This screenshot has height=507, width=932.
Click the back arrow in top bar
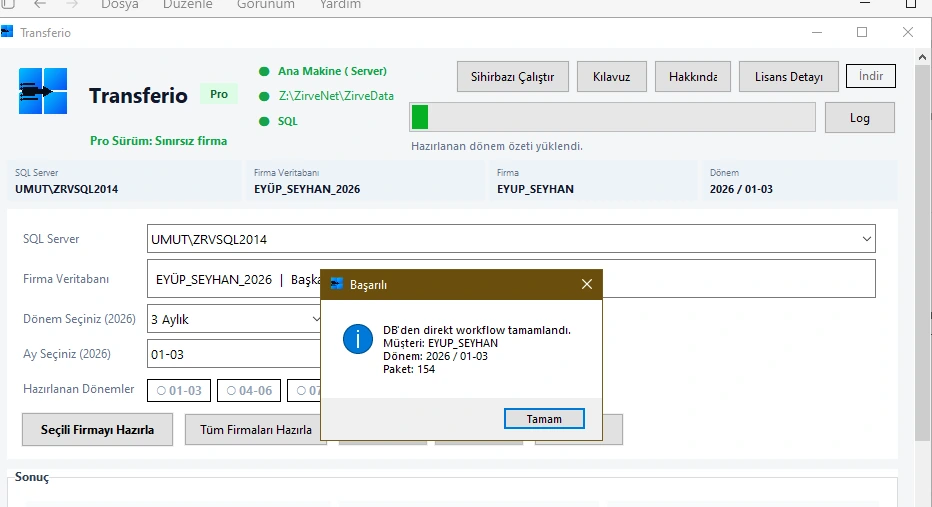coord(40,4)
